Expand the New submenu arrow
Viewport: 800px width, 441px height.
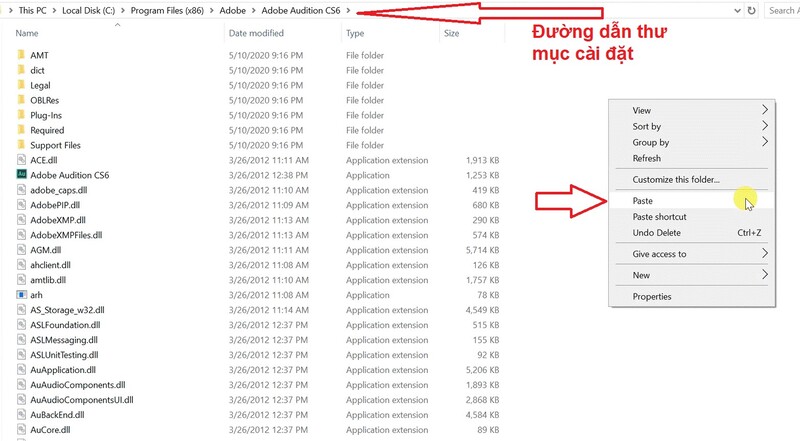click(765, 275)
